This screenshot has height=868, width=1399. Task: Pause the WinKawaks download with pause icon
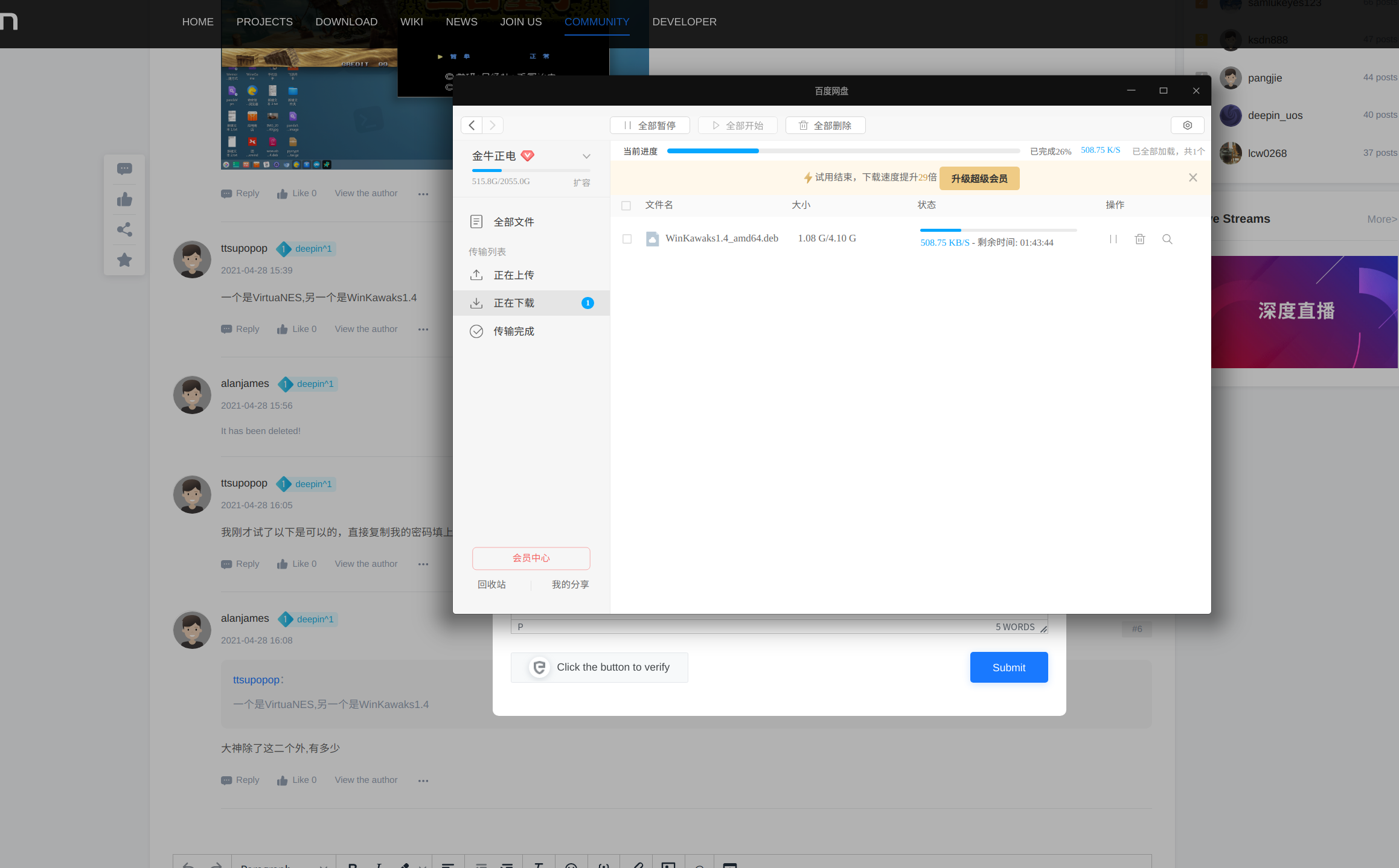[x=1113, y=239]
